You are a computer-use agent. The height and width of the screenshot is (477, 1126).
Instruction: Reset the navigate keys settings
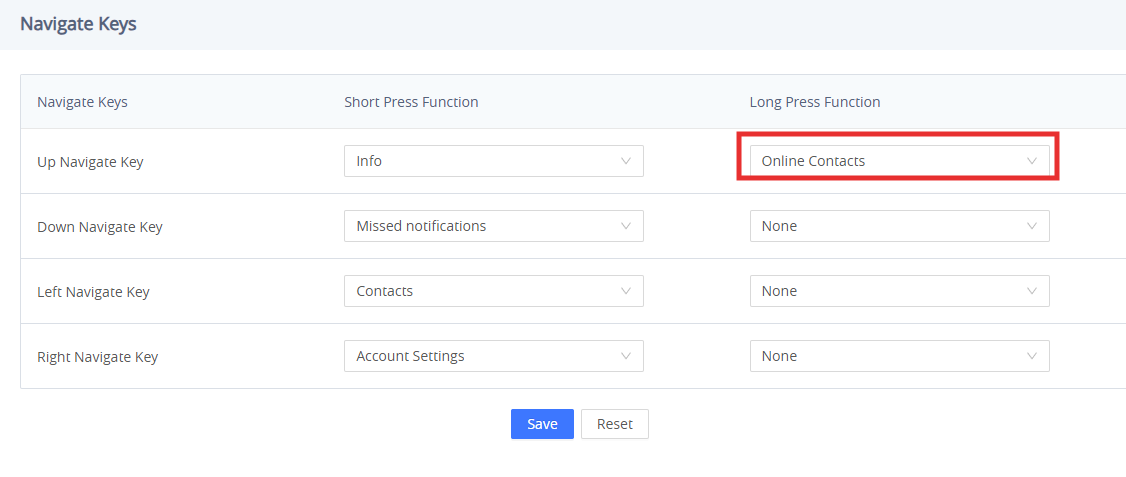tap(615, 424)
